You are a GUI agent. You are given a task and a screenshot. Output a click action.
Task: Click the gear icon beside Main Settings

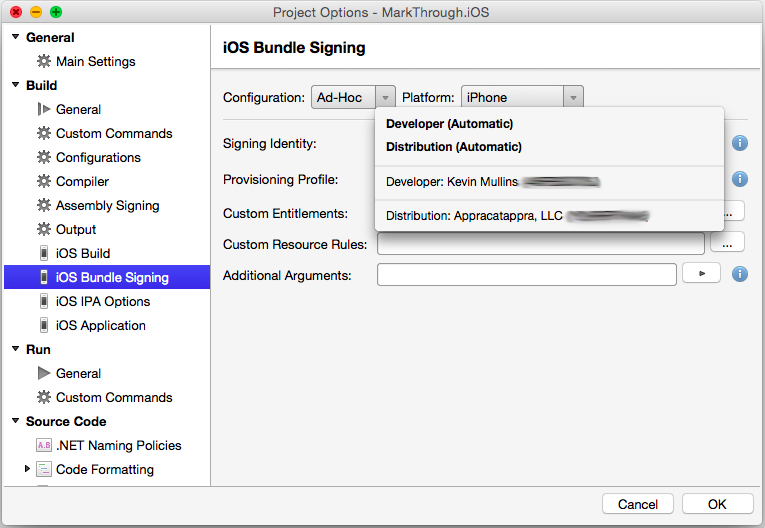point(43,62)
